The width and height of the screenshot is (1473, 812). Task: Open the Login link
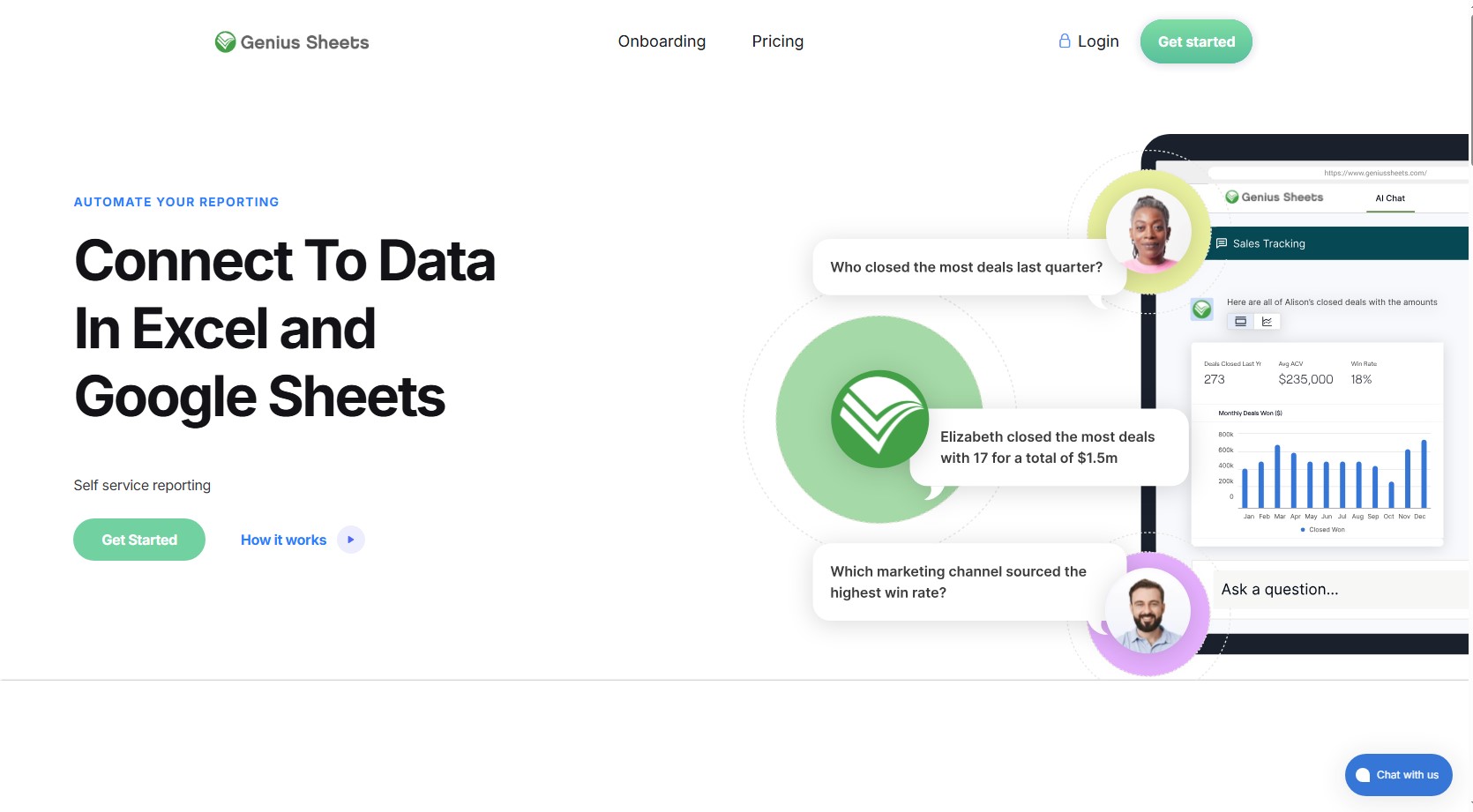click(x=1097, y=41)
